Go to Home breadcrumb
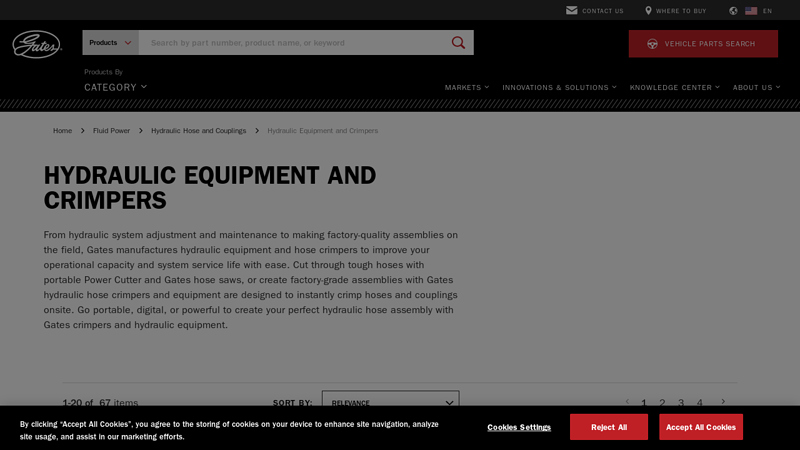The height and width of the screenshot is (450, 800). point(62,131)
